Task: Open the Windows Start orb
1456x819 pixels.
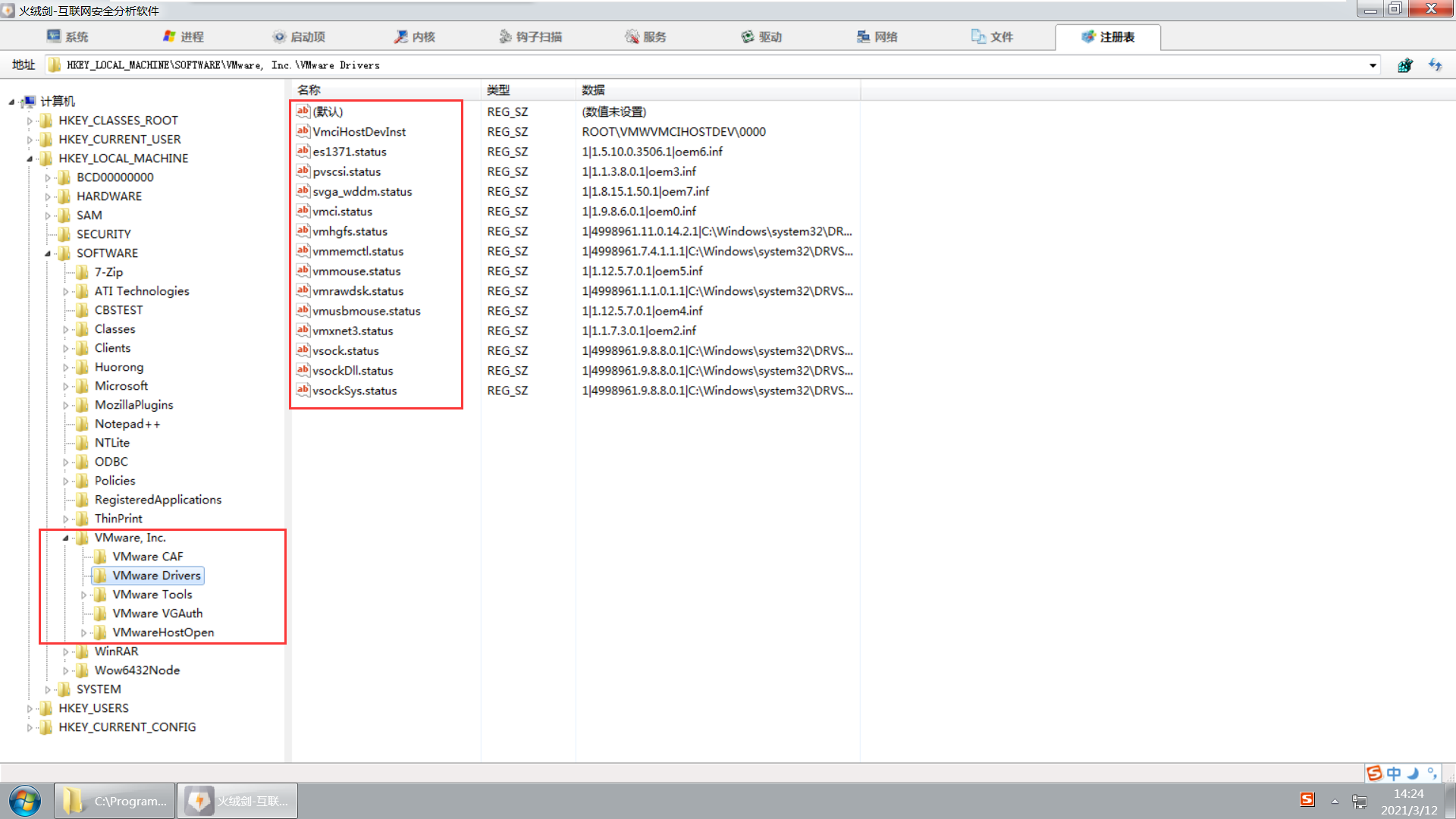Action: (x=25, y=801)
